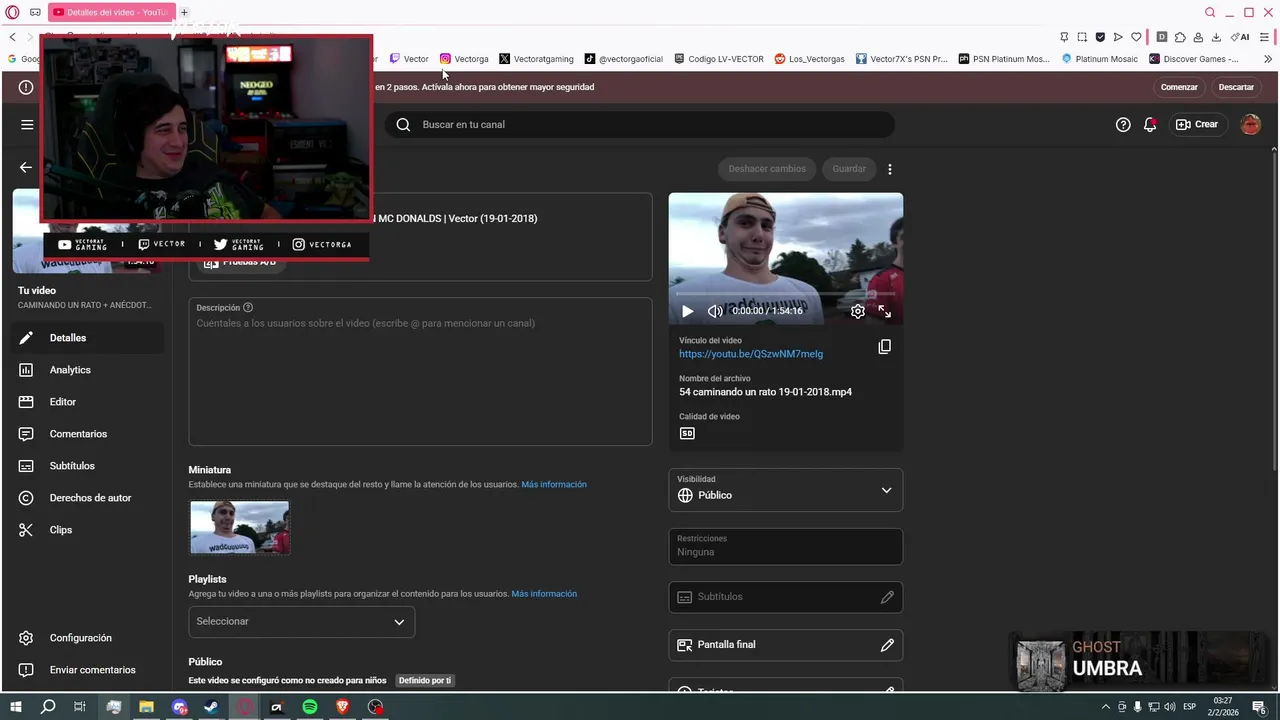Image resolution: width=1280 pixels, height=720 pixels.
Task: Open the browser extensions cube icon
Action: [1180, 37]
